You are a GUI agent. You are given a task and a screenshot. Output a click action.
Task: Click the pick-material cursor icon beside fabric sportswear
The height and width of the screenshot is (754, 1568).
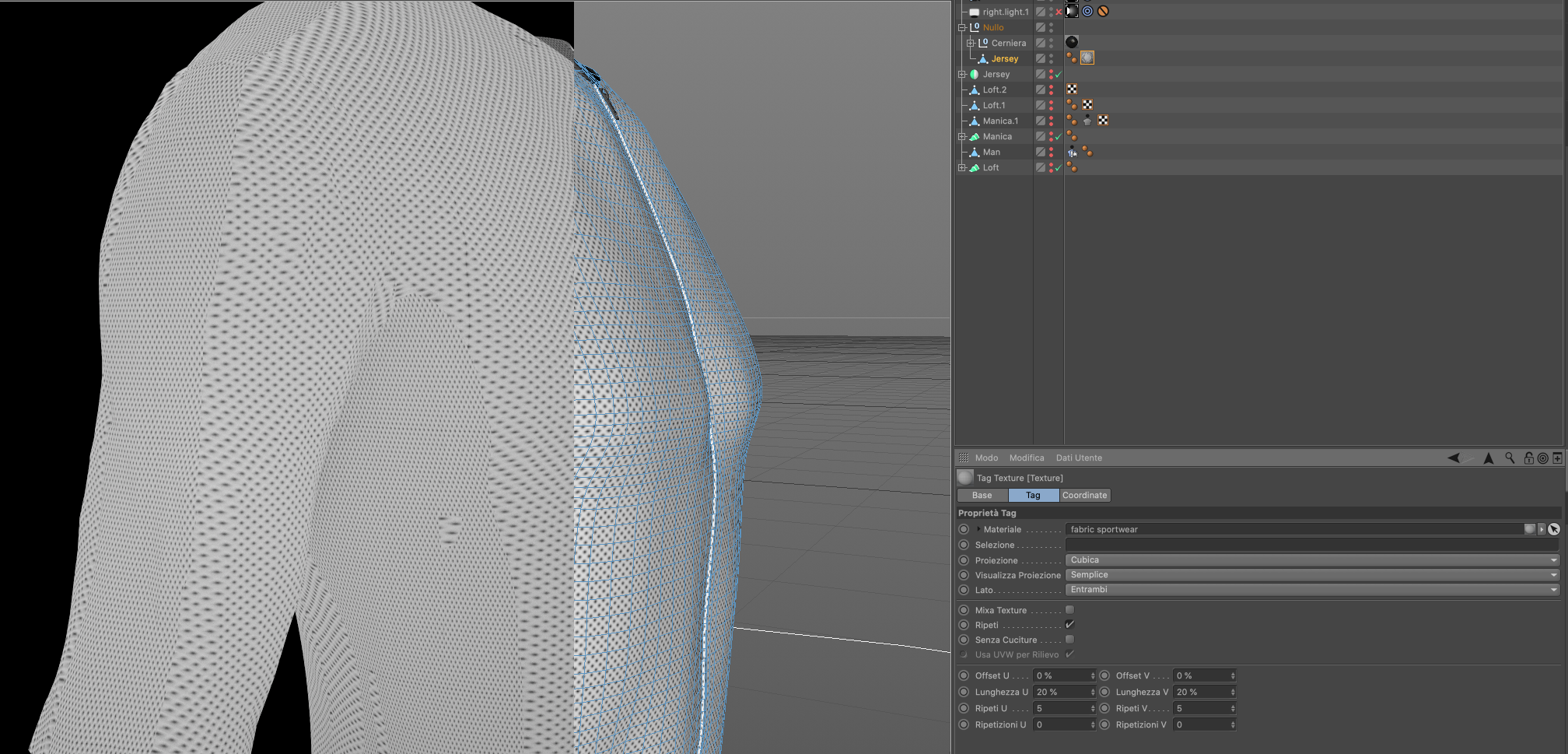(1554, 529)
